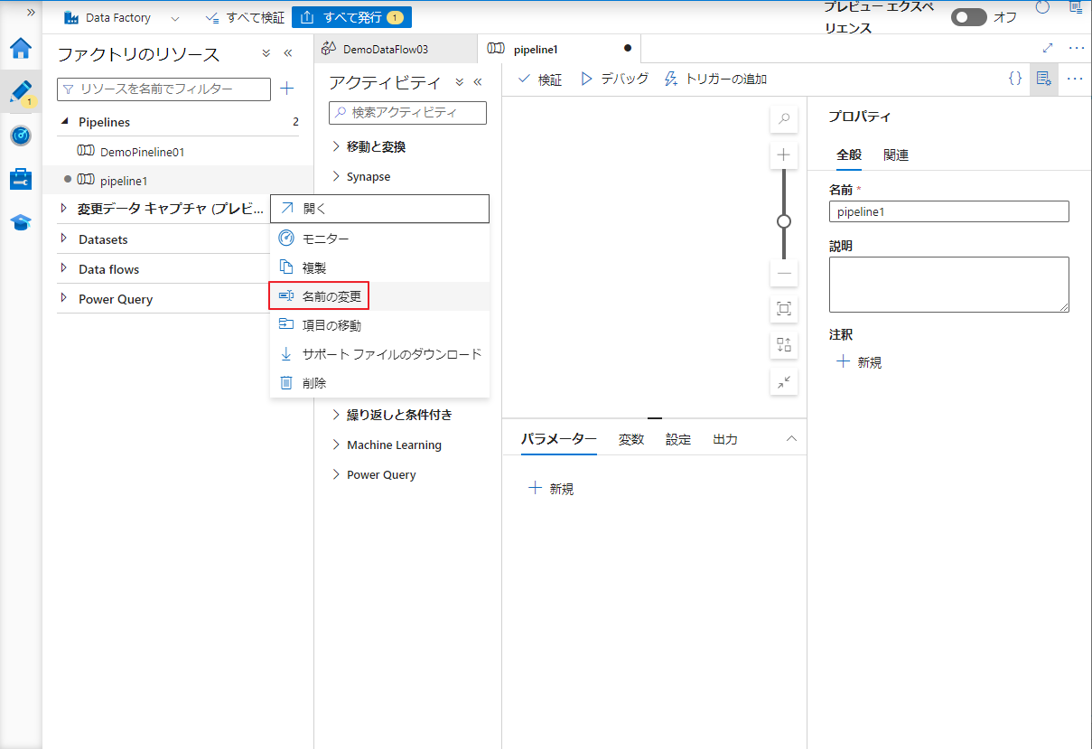The image size is (1092, 749).
Task: Choose 削除 from the context menu
Action: click(x=380, y=383)
